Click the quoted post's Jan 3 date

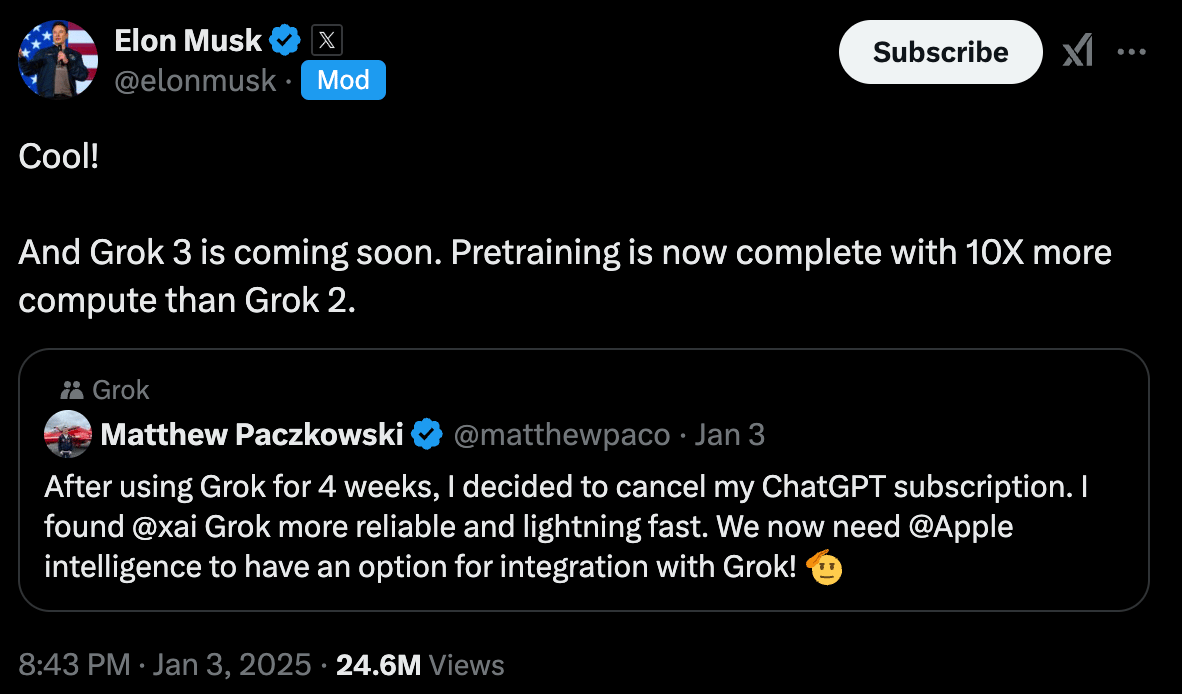click(729, 434)
